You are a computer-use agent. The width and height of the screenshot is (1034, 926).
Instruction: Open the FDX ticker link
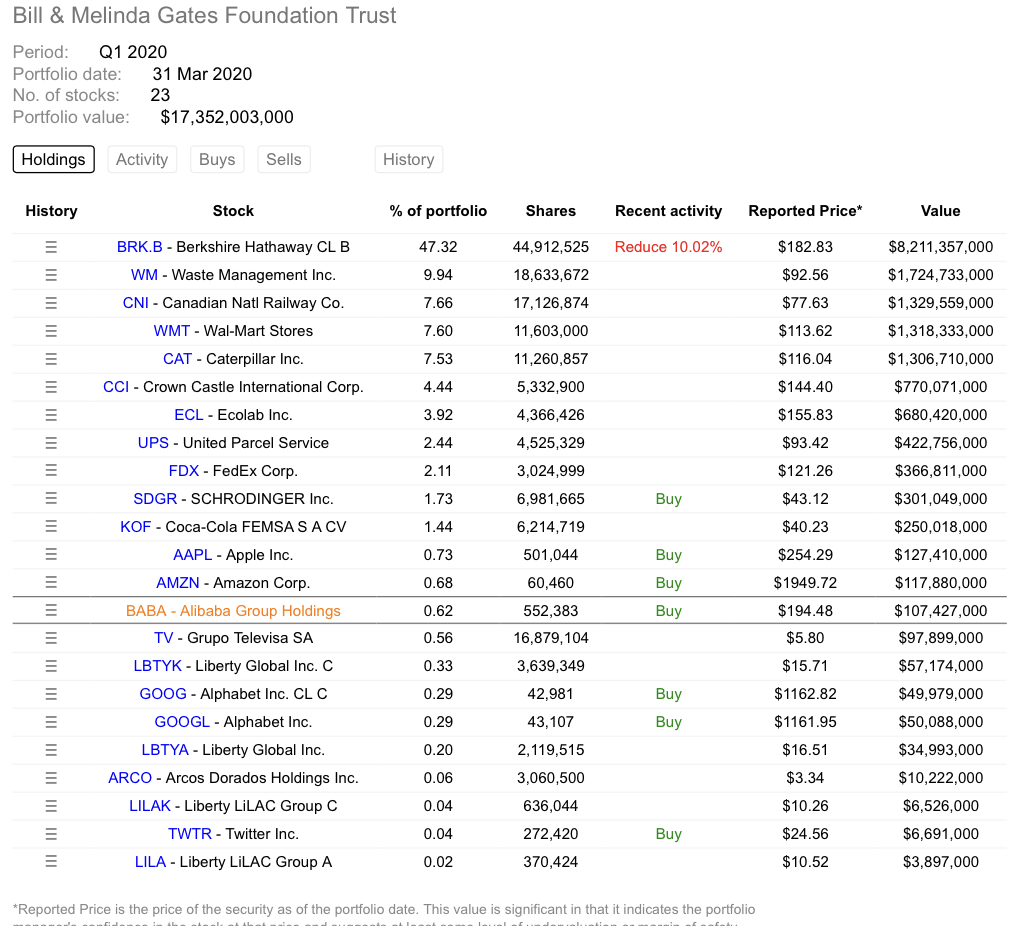click(x=183, y=471)
